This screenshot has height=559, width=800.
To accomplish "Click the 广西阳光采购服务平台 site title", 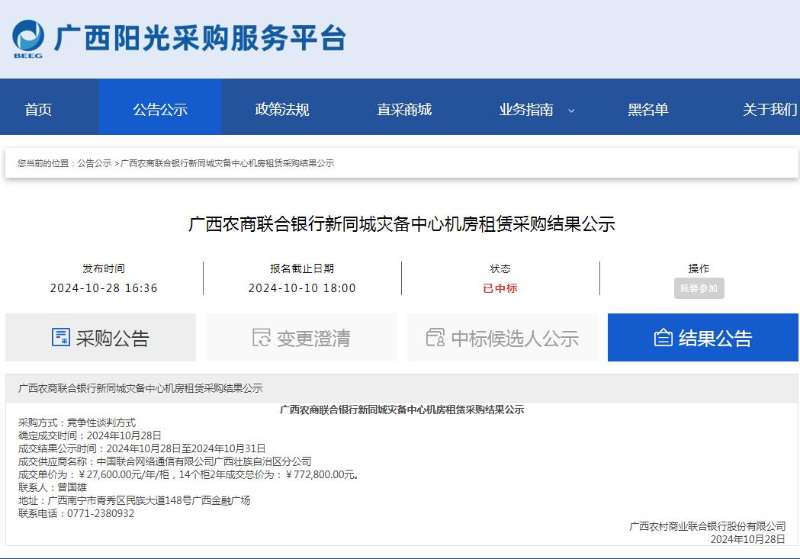I will tap(200, 38).
